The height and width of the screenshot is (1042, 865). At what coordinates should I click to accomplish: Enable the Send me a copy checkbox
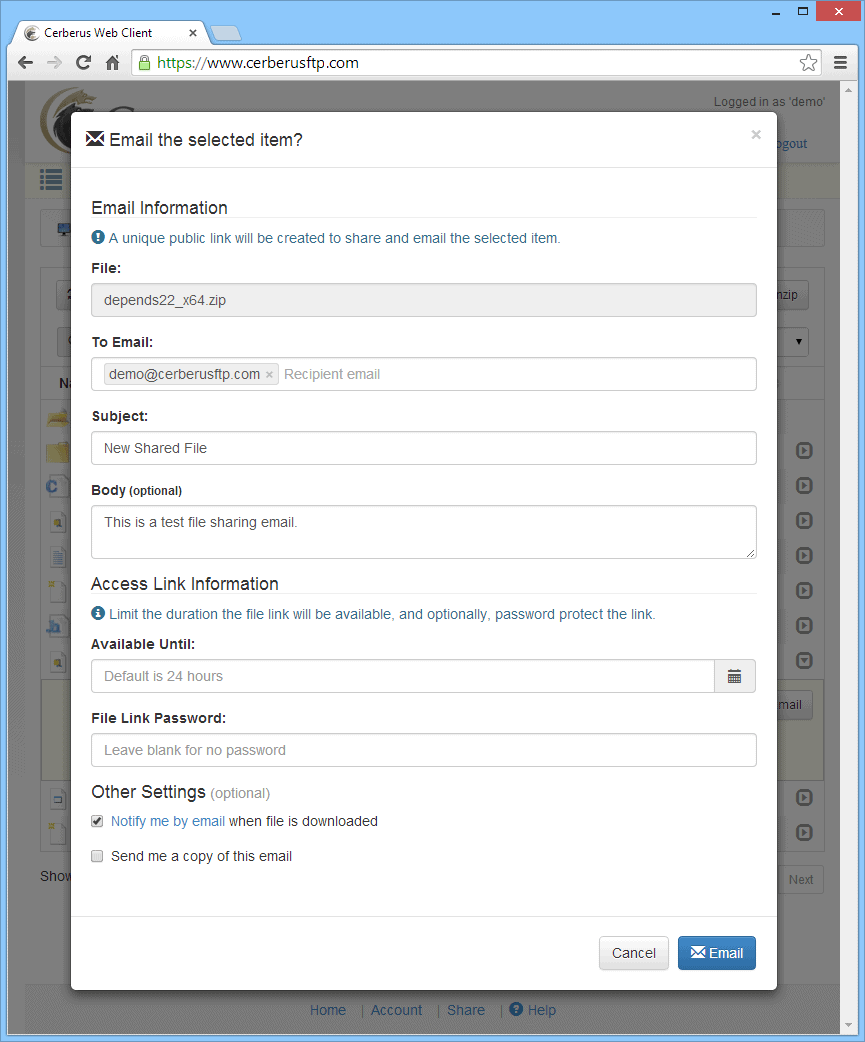click(97, 856)
